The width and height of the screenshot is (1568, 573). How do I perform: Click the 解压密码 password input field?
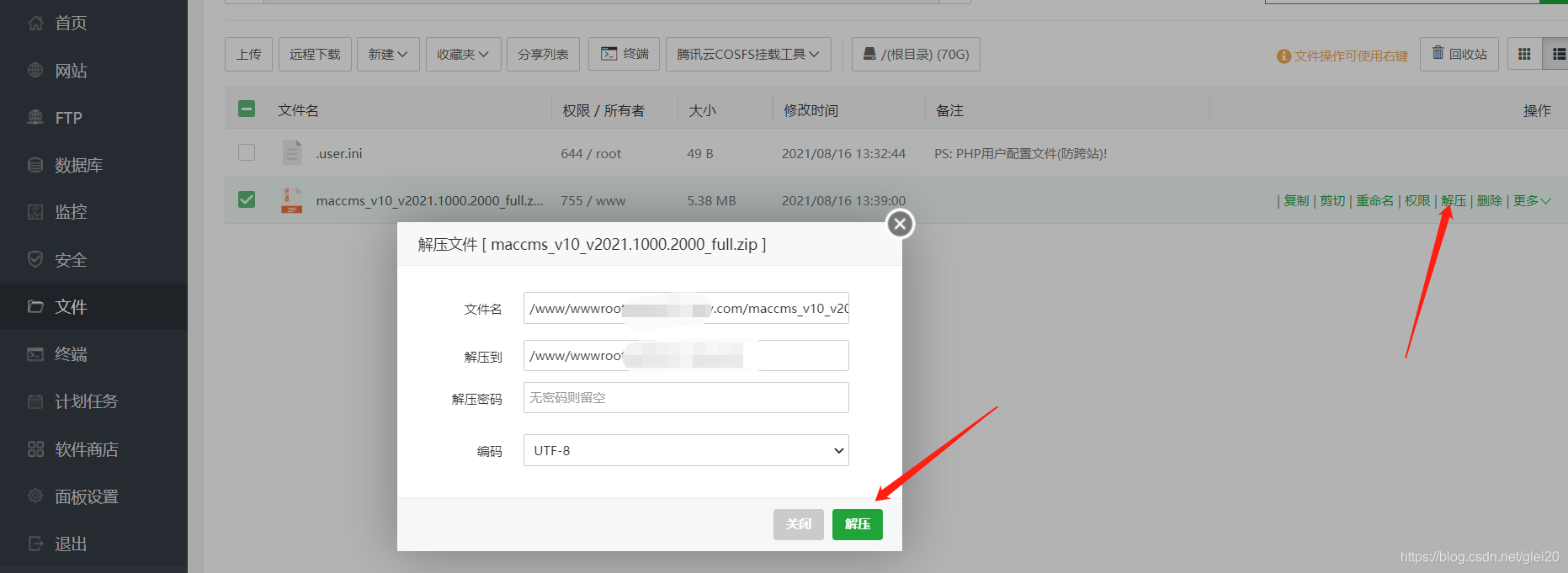[x=686, y=398]
